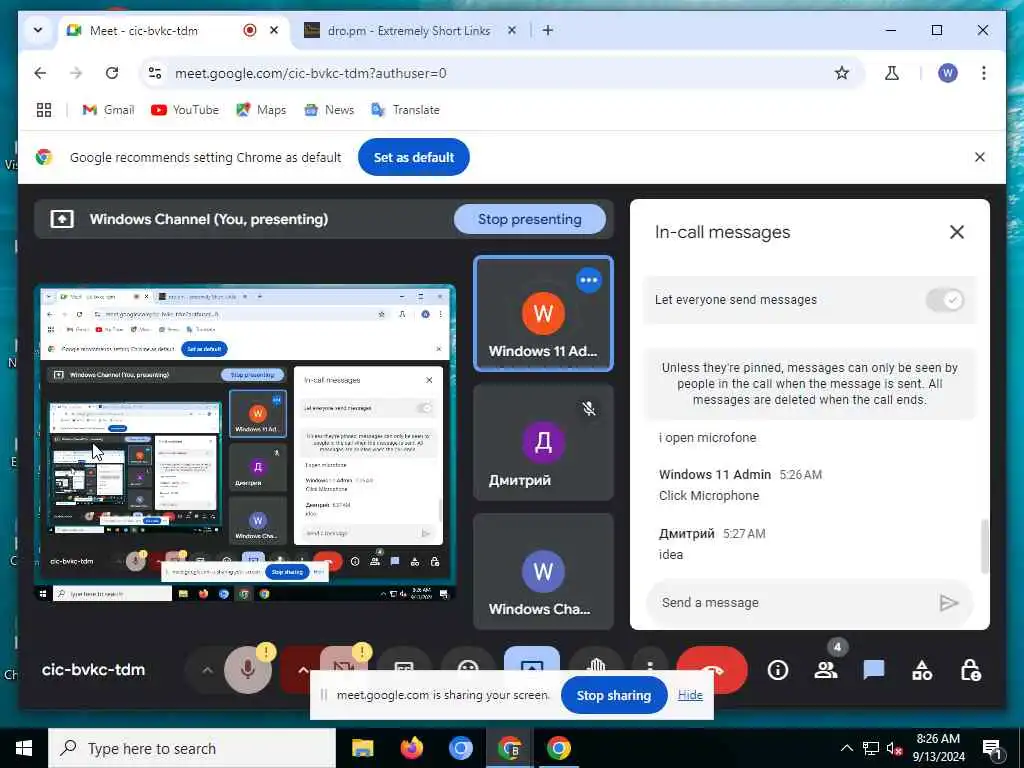The height and width of the screenshot is (768, 1024).
Task: Open host controls lock icon
Action: click(x=970, y=670)
